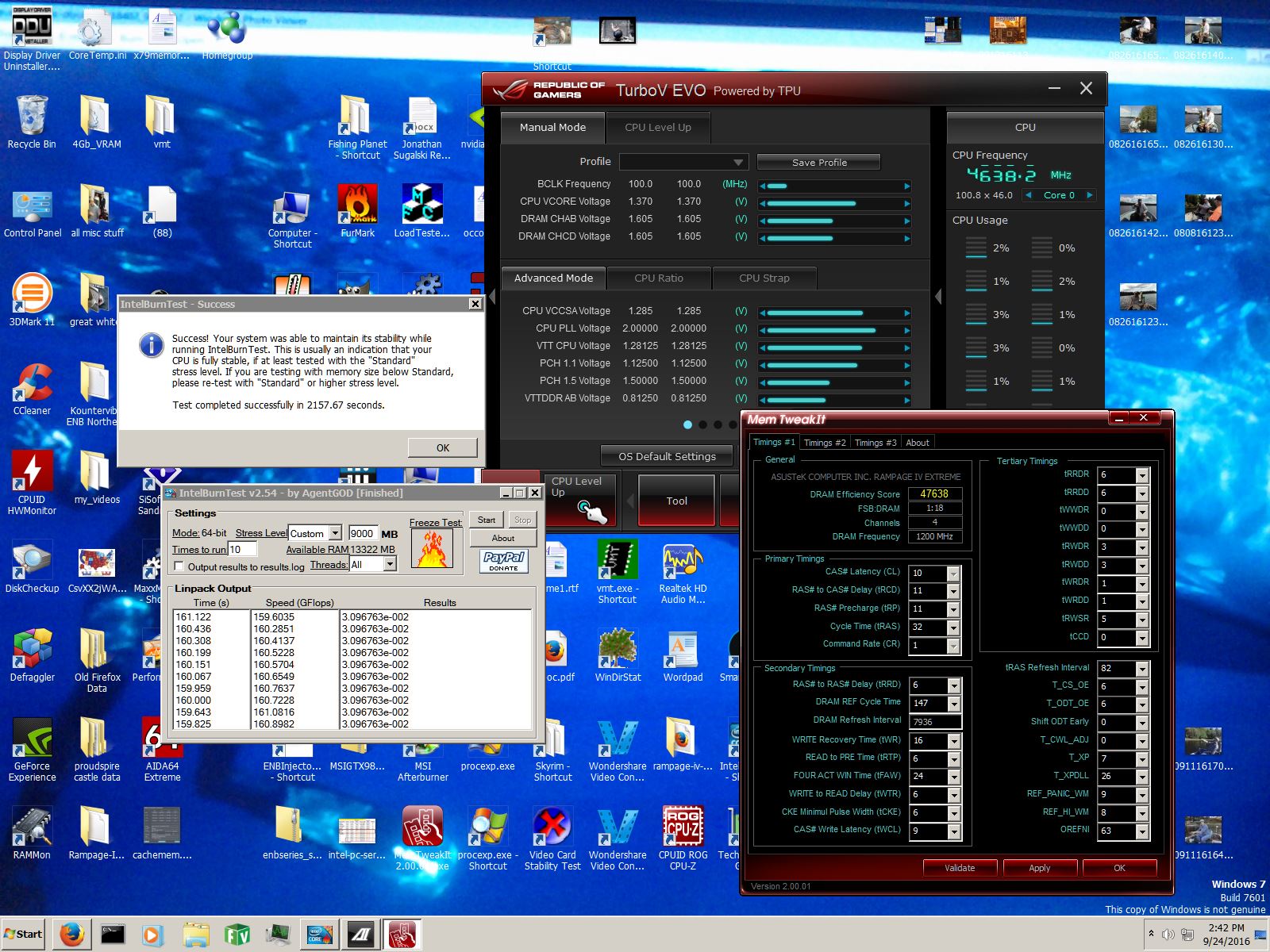The width and height of the screenshot is (1270, 952).
Task: Click Intel Core taskbar icon
Action: tap(319, 935)
